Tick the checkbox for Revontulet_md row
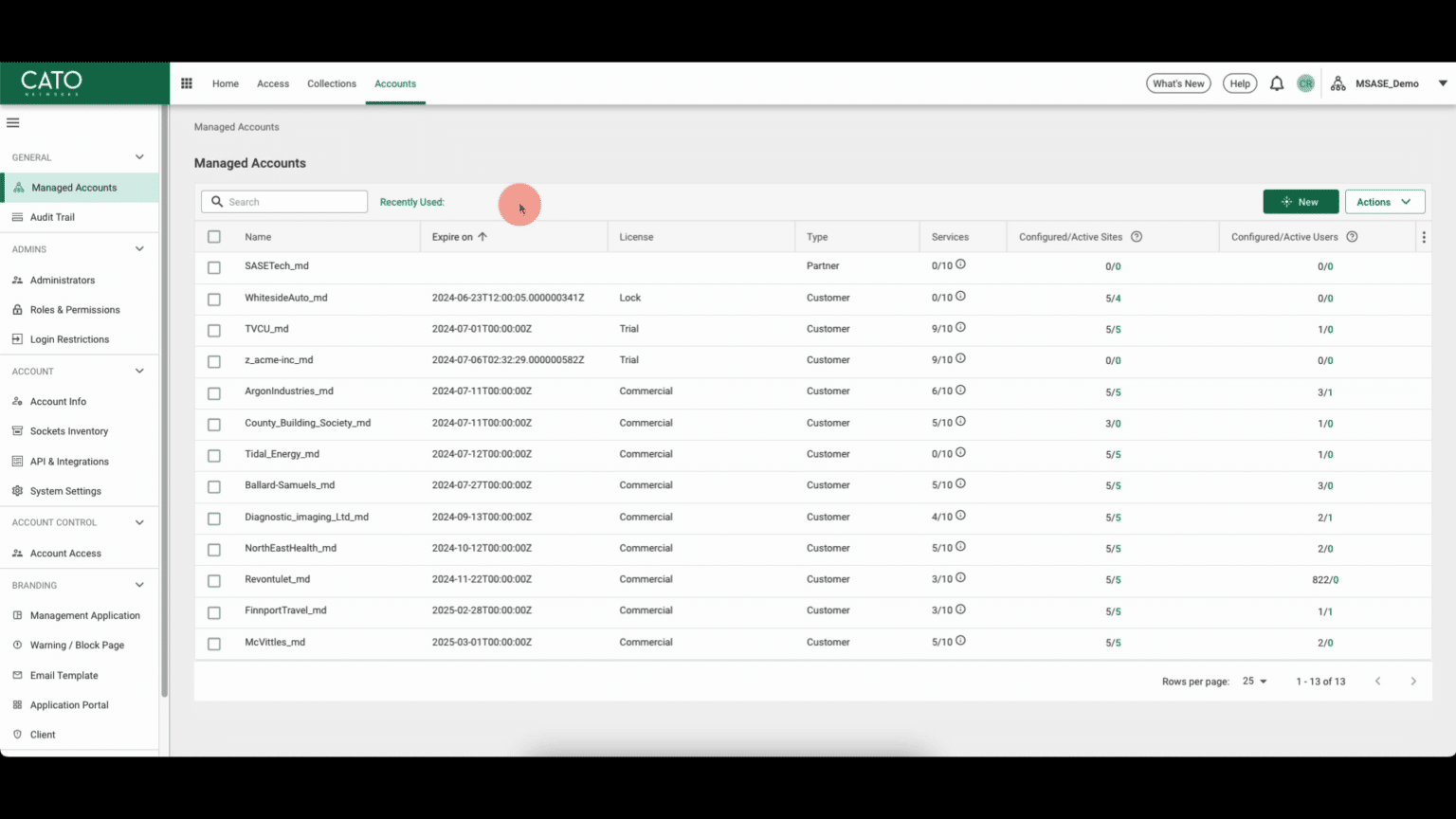Image resolution: width=1456 pixels, height=819 pixels. [213, 581]
